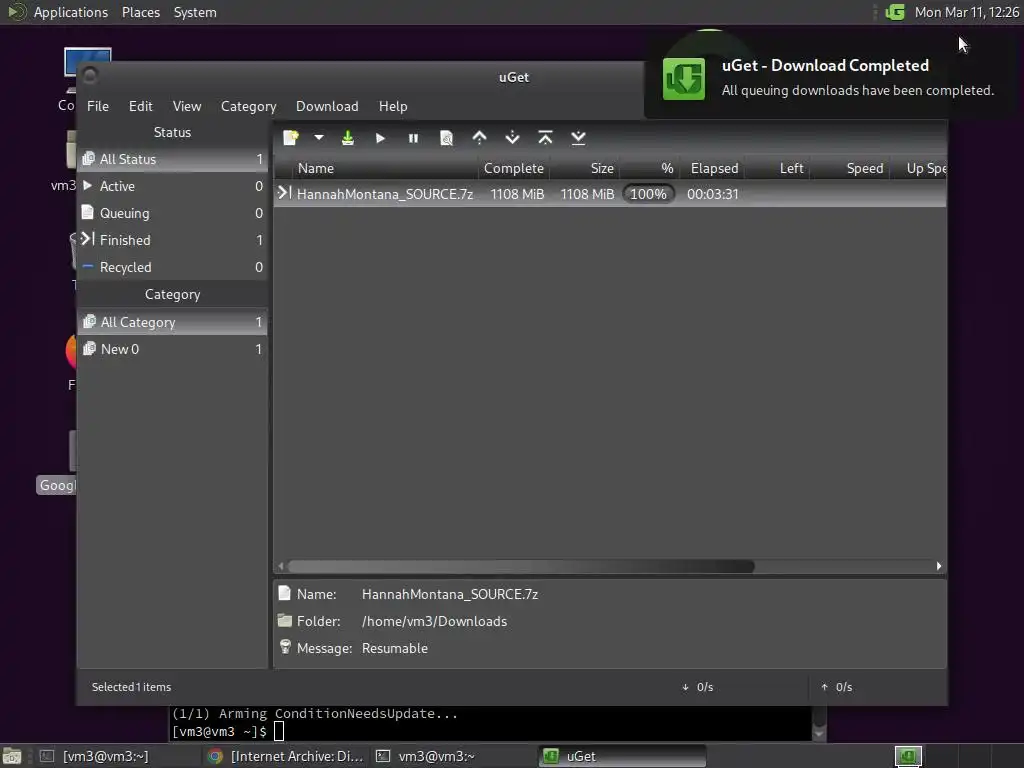Click the elapsed time 00:03:31 cell
The height and width of the screenshot is (768, 1024).
[x=712, y=194]
